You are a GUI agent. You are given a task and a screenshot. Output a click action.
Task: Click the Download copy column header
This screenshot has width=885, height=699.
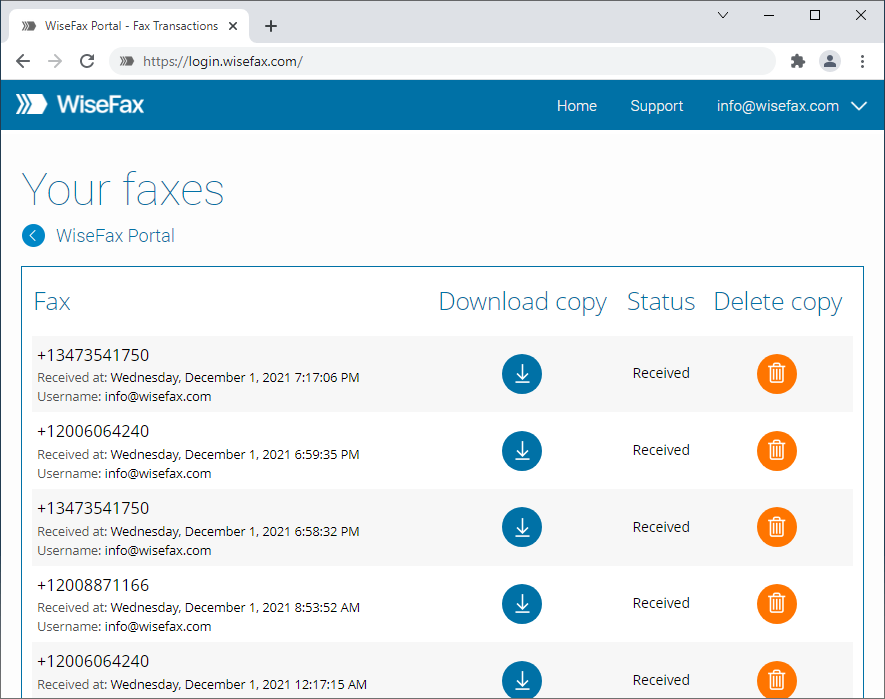click(x=523, y=302)
